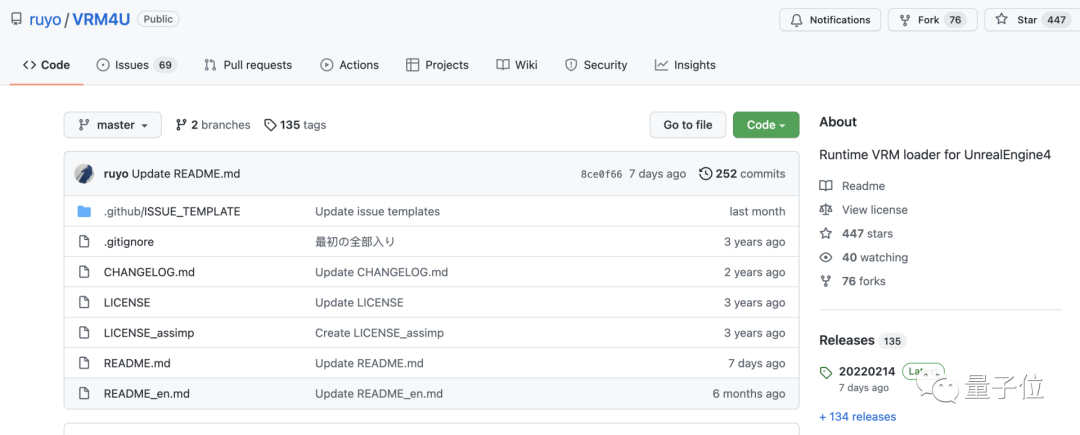The width and height of the screenshot is (1080, 435).
Task: Fork the repository
Action: [931, 20]
